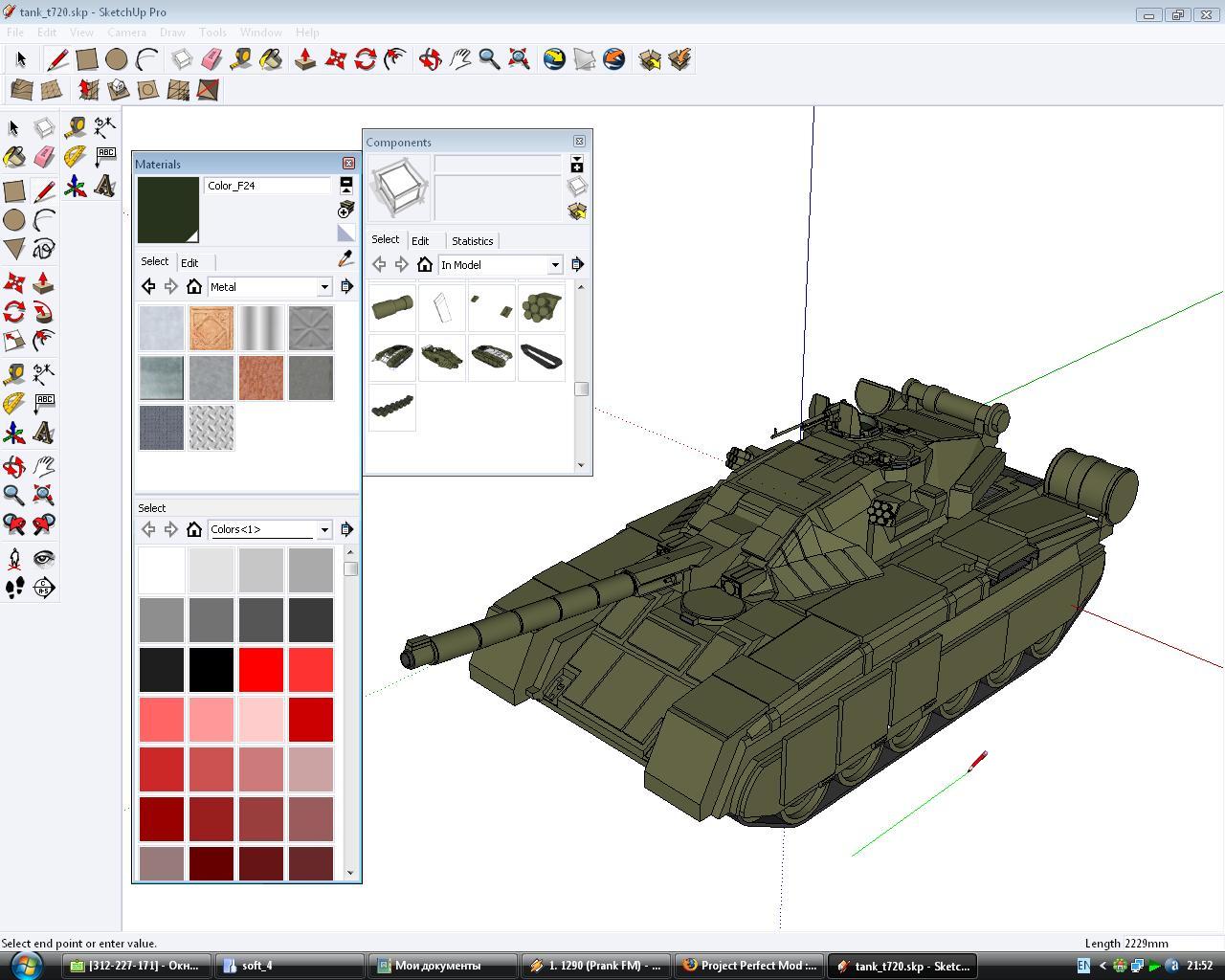
Task: Pick the pure red color swatch
Action: tap(261, 669)
